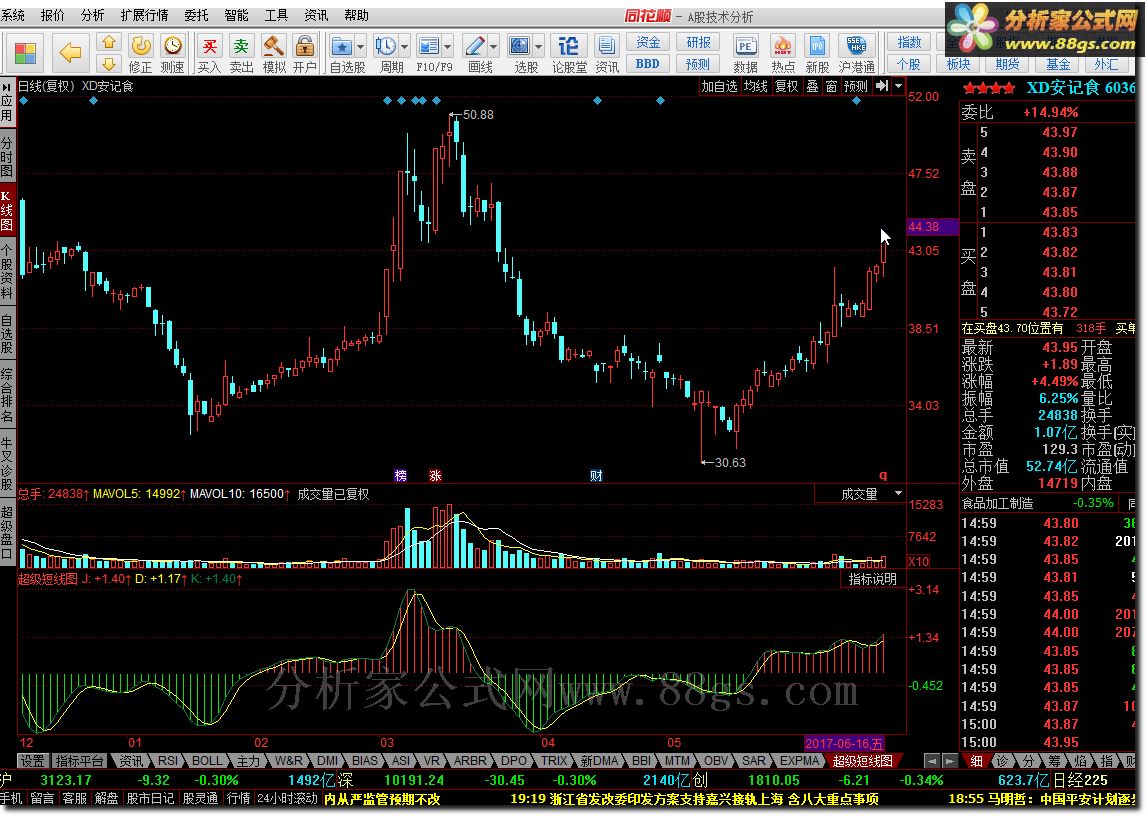Toggle 均线 moving average display
The width and height of the screenshot is (1147, 816).
tap(756, 86)
